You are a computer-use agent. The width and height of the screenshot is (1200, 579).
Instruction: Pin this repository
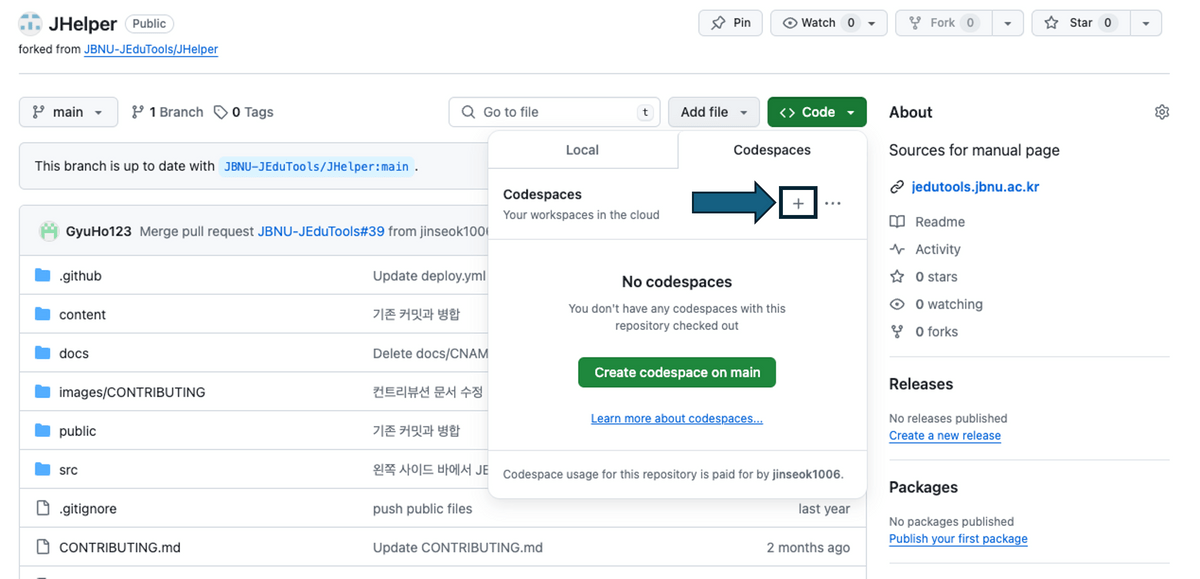tap(730, 22)
